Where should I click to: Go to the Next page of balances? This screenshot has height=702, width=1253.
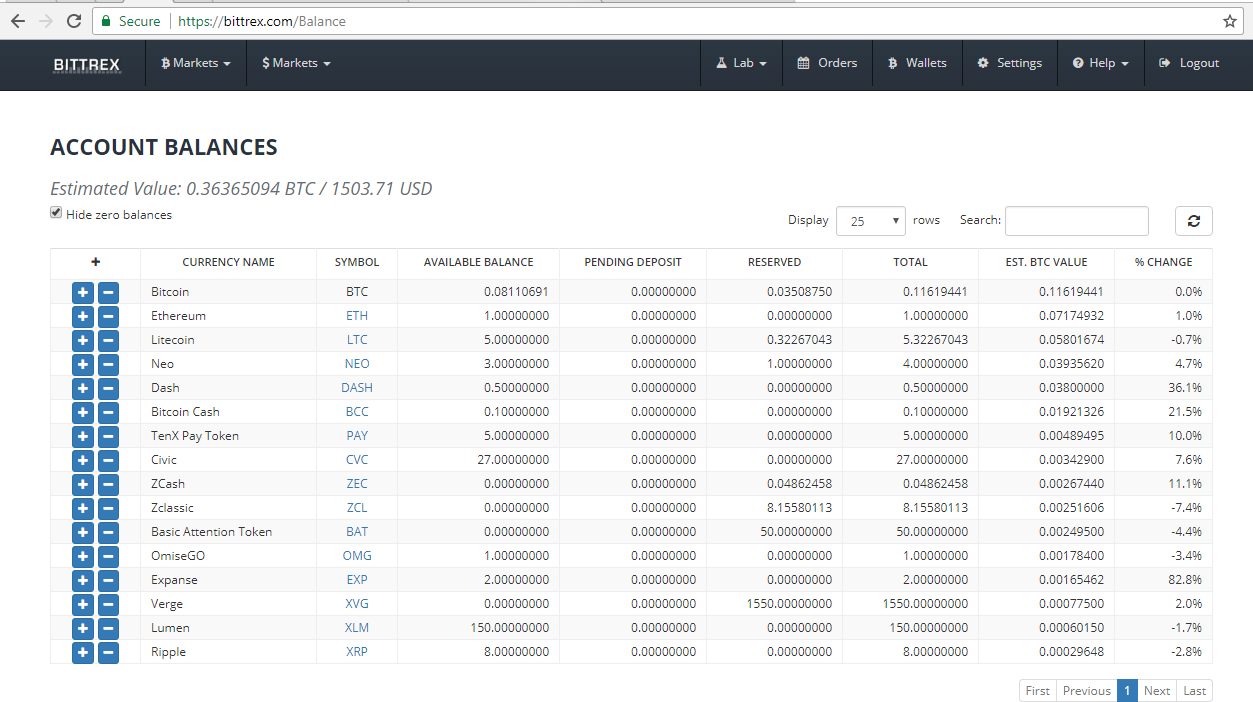coord(1157,691)
